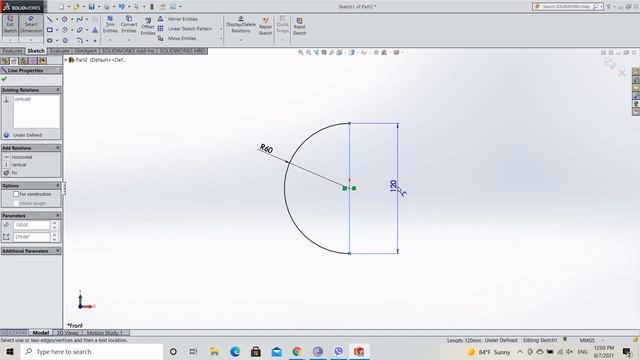This screenshot has width=640, height=360.
Task: Click Move Entities
Action: 177,38
